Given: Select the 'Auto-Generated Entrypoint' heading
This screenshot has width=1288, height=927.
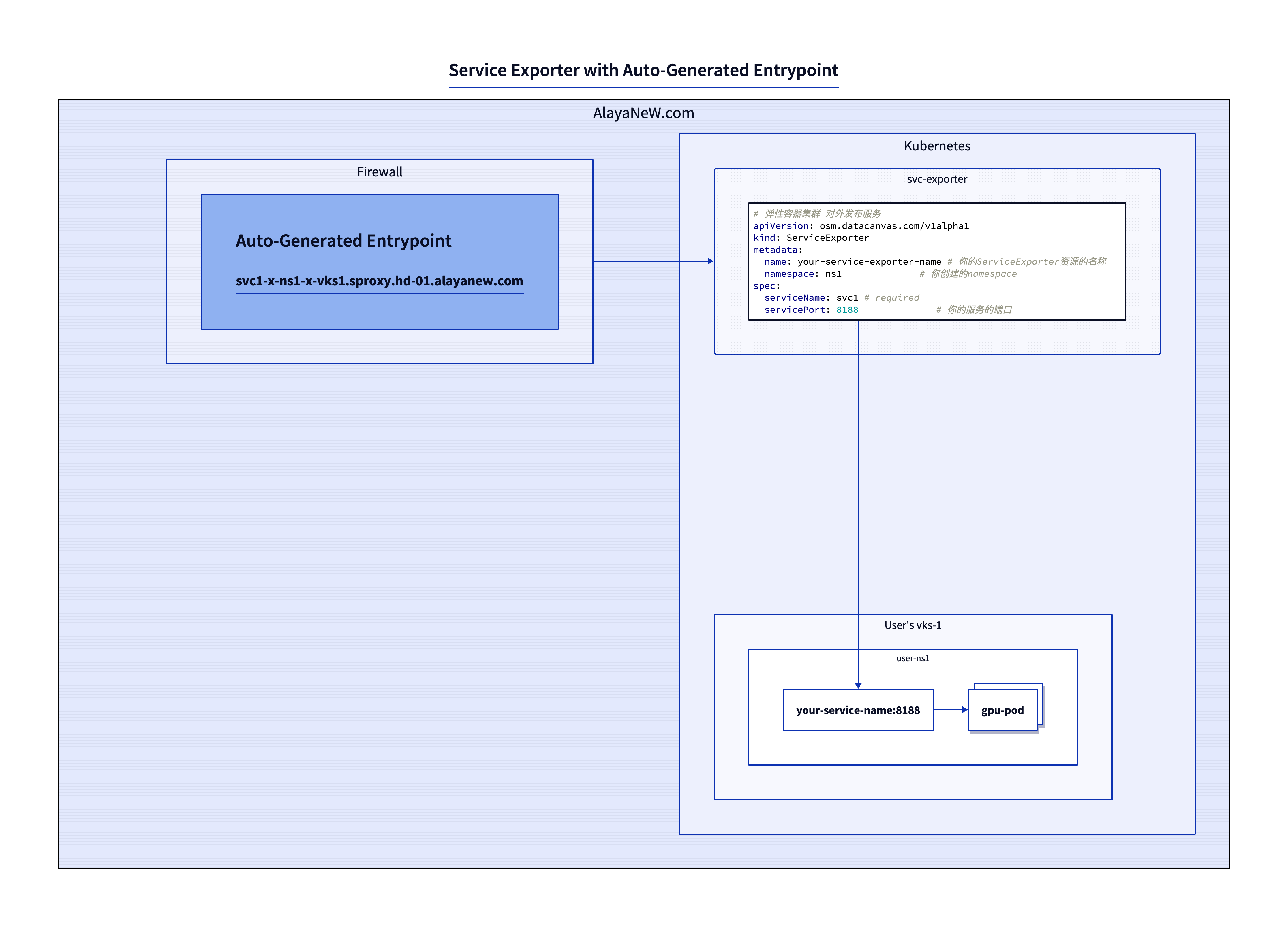Looking at the screenshot, I should [343, 241].
